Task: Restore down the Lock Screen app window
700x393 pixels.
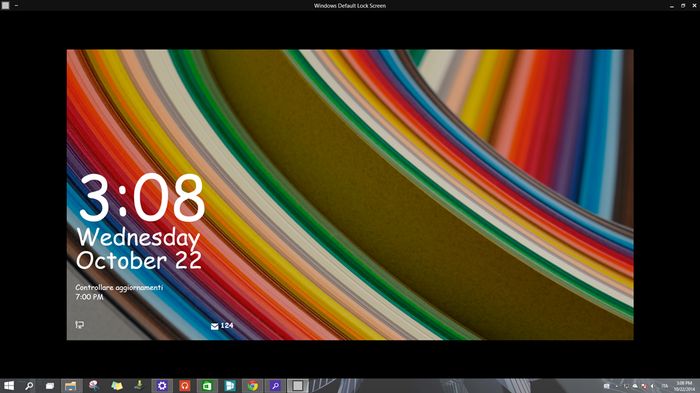Action: coord(683,6)
